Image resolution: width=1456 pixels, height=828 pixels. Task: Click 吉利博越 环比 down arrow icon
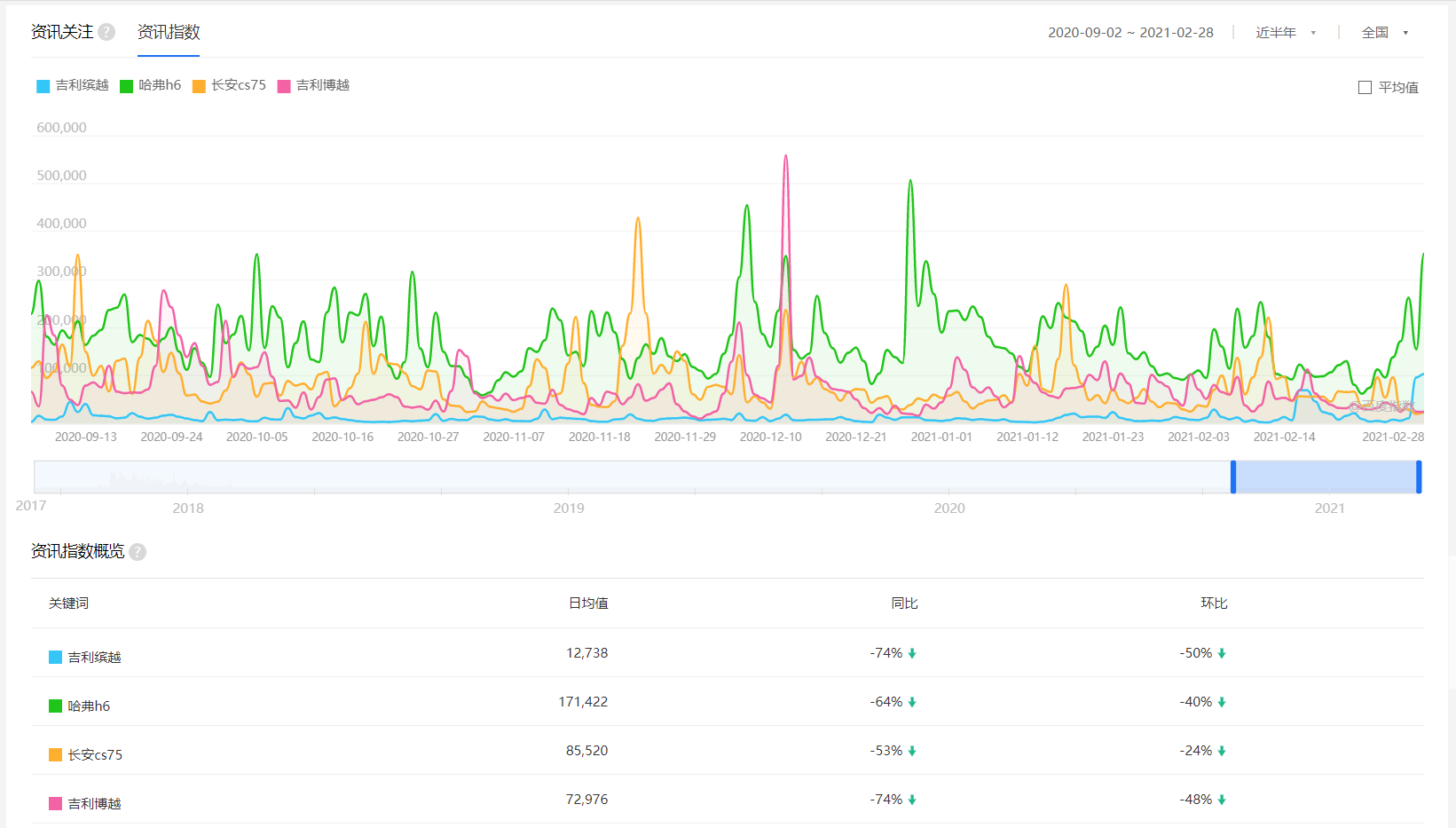[1222, 800]
